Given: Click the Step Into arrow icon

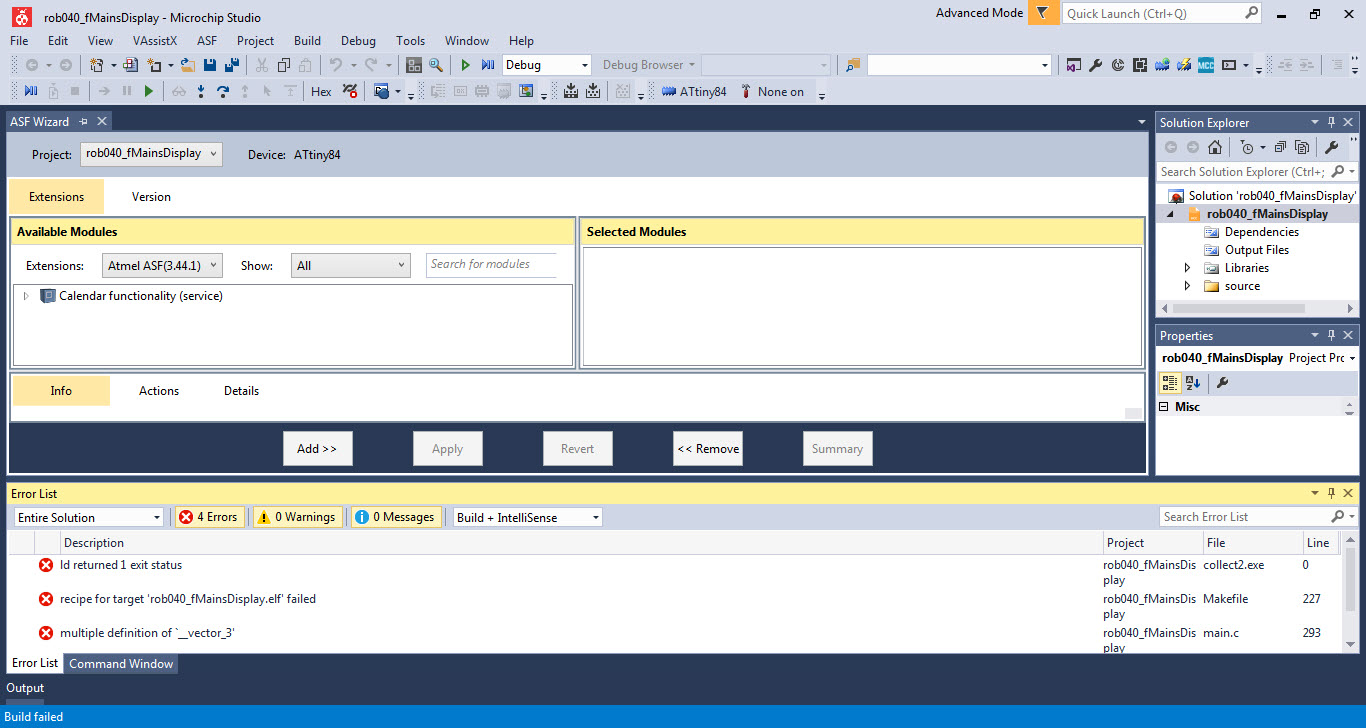Looking at the screenshot, I should 201,92.
